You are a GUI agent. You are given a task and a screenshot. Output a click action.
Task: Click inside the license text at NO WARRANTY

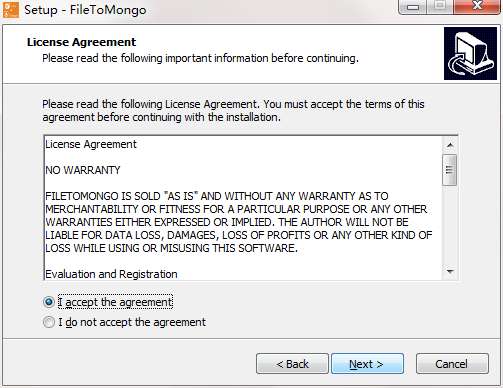[x=83, y=170]
